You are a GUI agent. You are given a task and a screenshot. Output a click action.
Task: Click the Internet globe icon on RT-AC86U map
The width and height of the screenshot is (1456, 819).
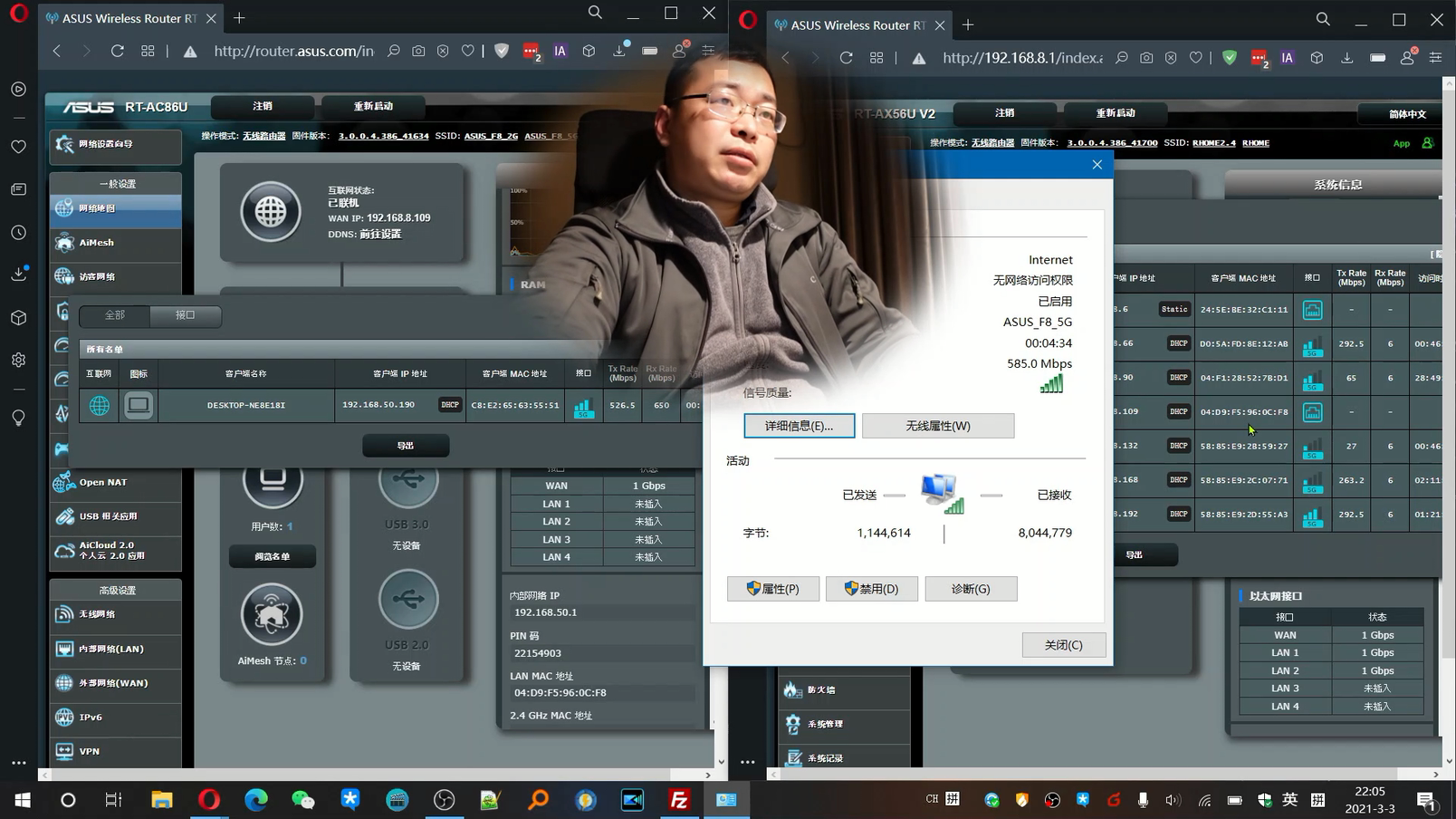pyautogui.click(x=270, y=211)
